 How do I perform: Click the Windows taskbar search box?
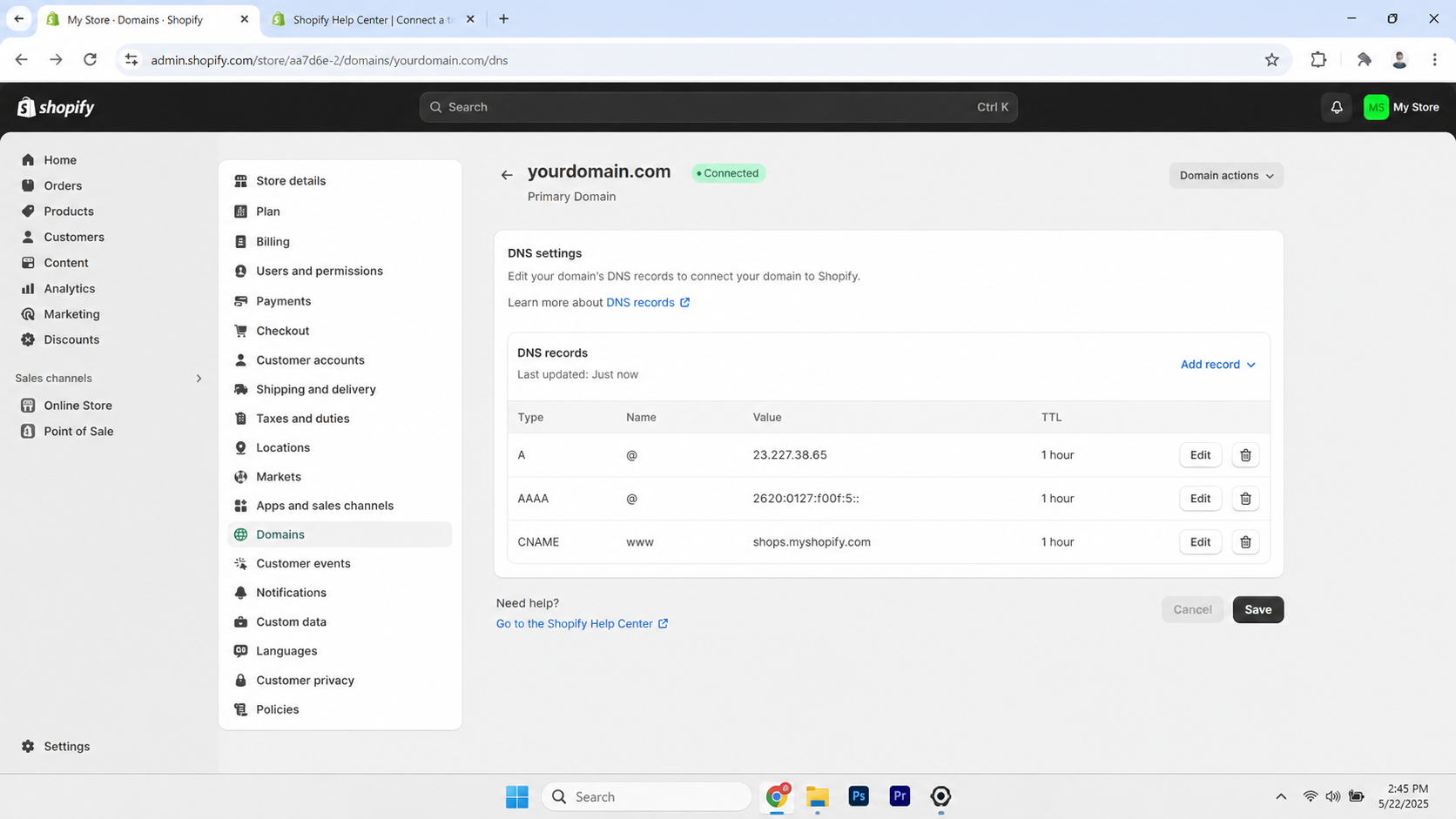point(646,796)
